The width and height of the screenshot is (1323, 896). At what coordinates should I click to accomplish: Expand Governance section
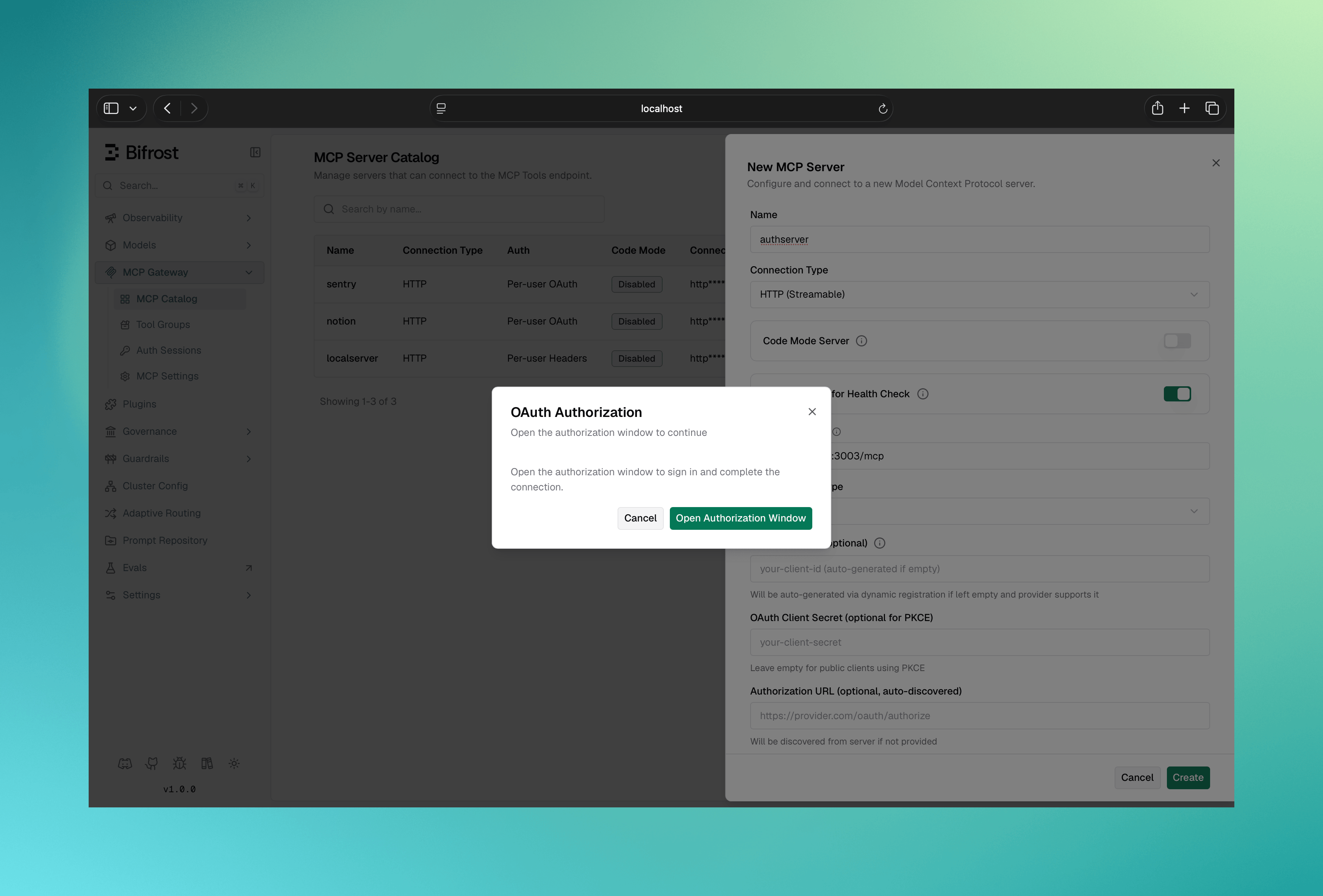point(179,431)
